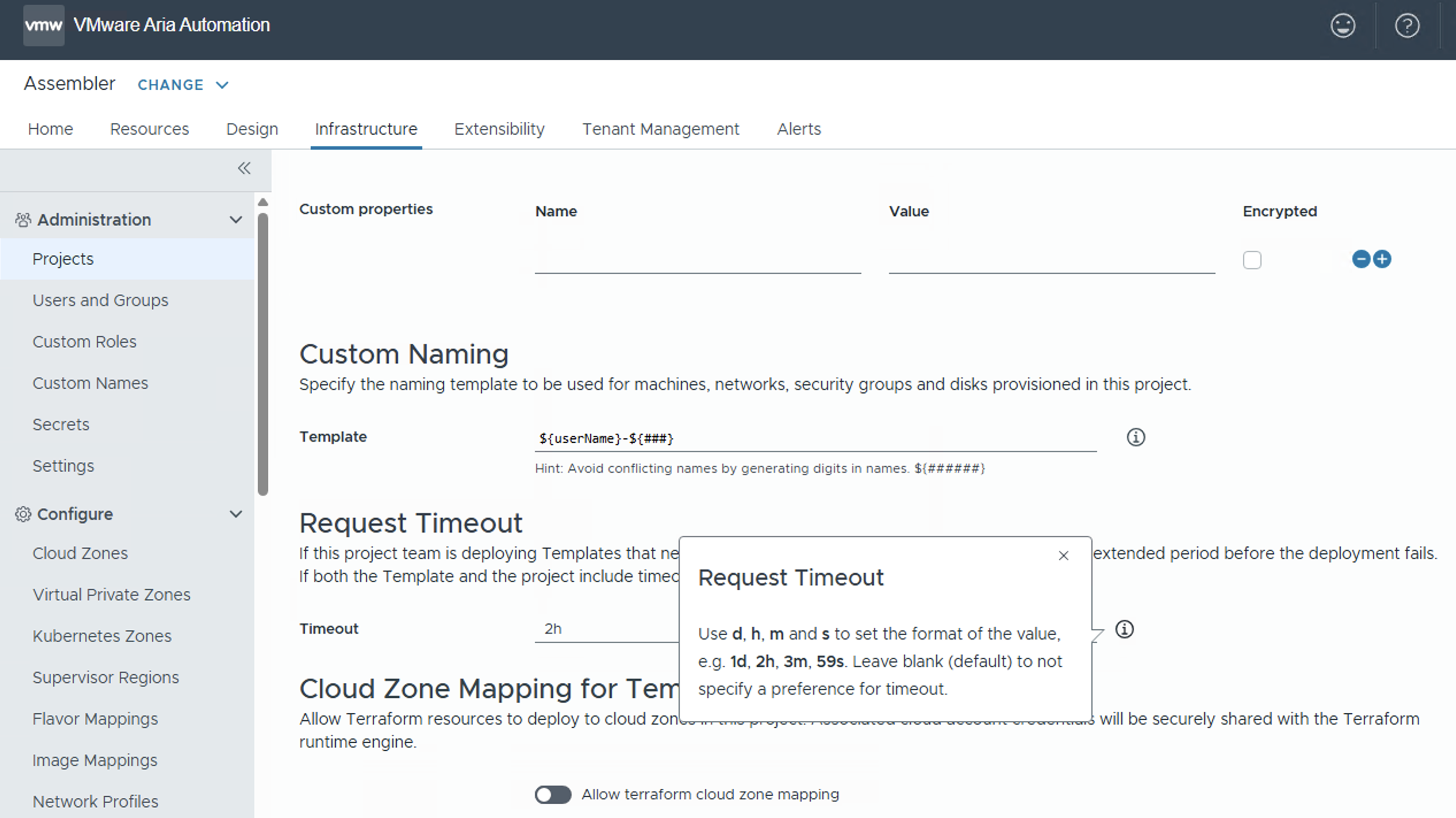The height and width of the screenshot is (818, 1456).
Task: Switch to the Resources tab
Action: [x=150, y=129]
